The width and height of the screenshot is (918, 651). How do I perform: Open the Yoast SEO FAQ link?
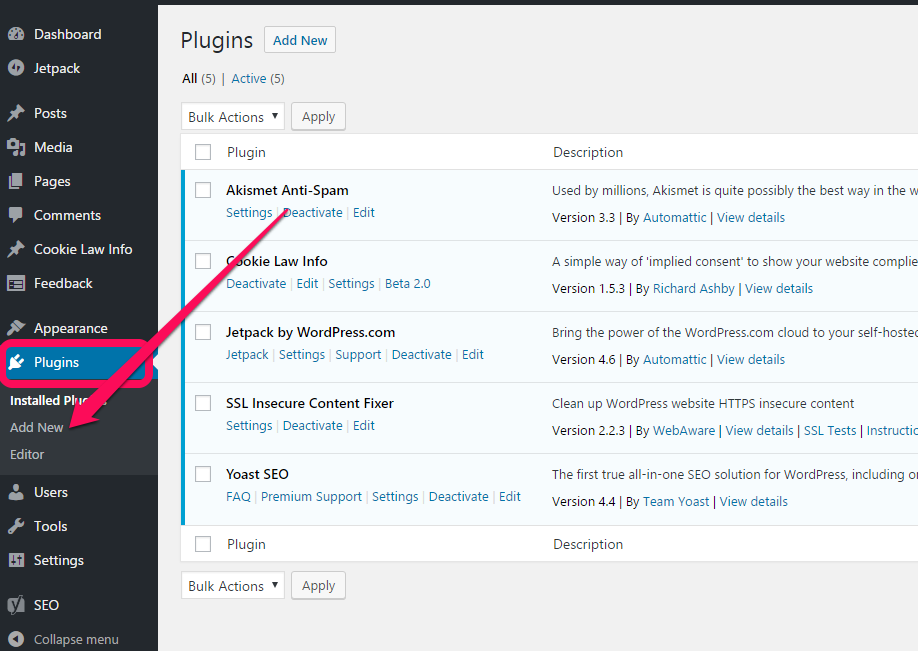238,496
